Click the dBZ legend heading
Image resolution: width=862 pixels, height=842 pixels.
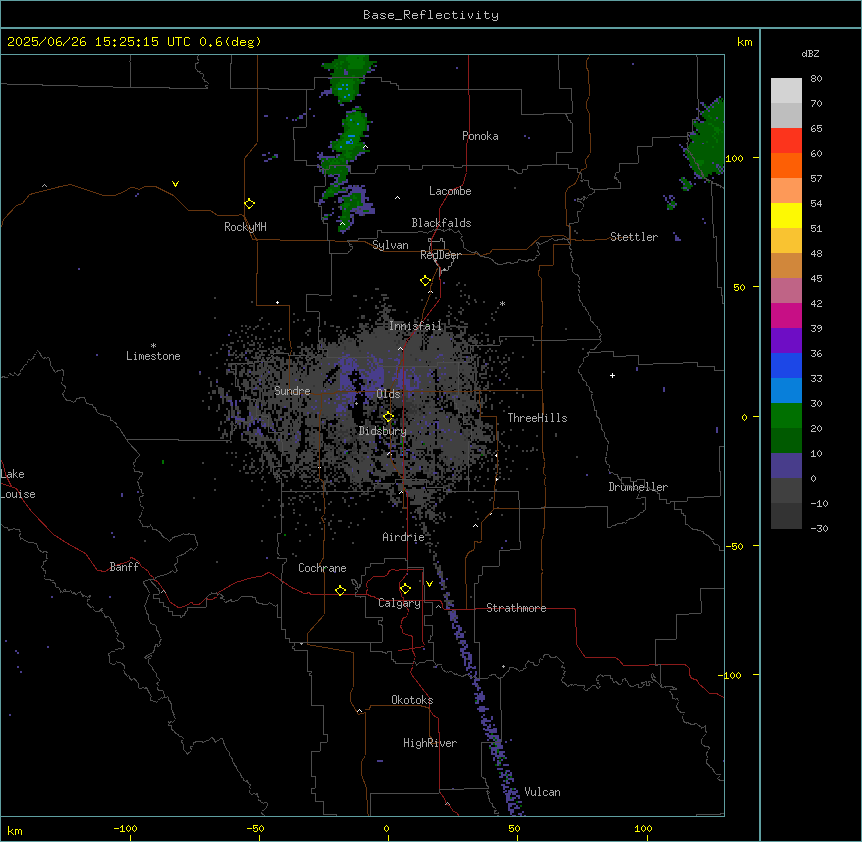(x=810, y=53)
